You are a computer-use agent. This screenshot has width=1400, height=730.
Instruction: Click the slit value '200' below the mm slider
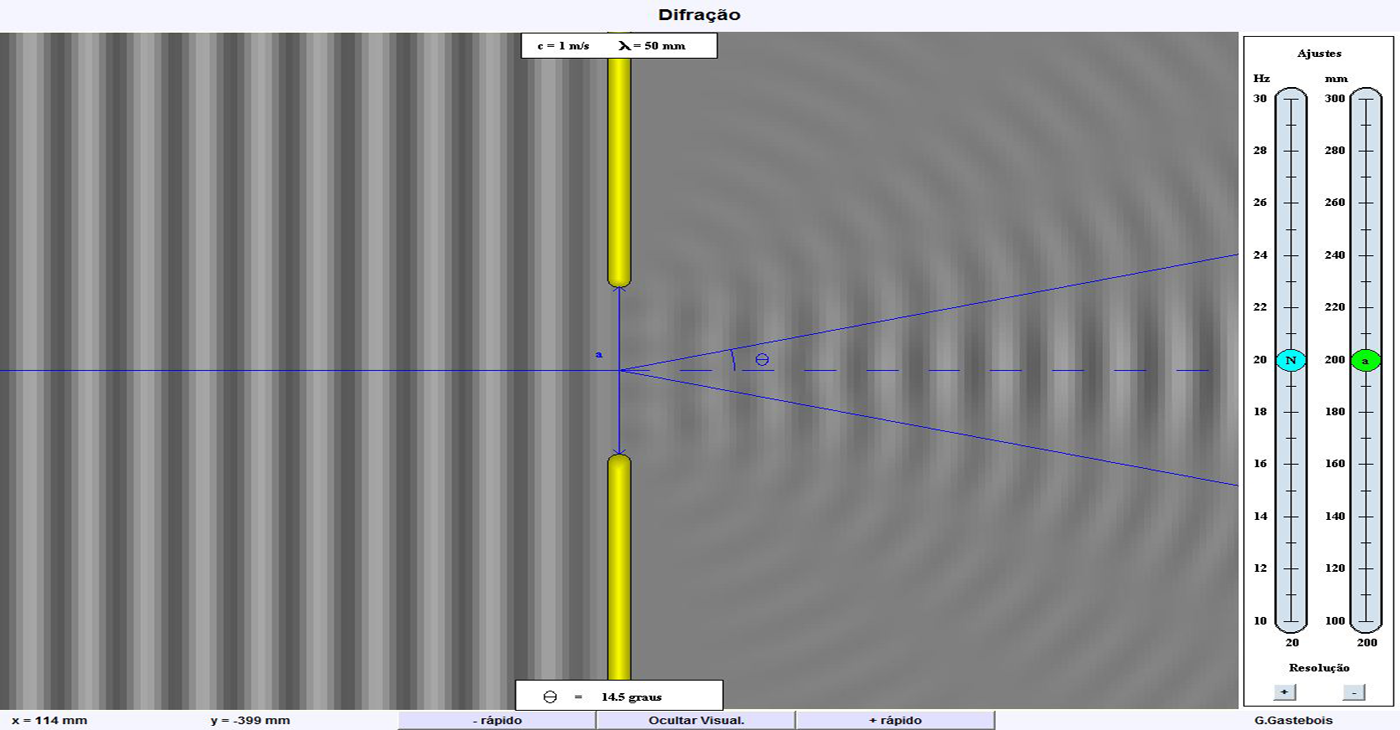click(1366, 643)
